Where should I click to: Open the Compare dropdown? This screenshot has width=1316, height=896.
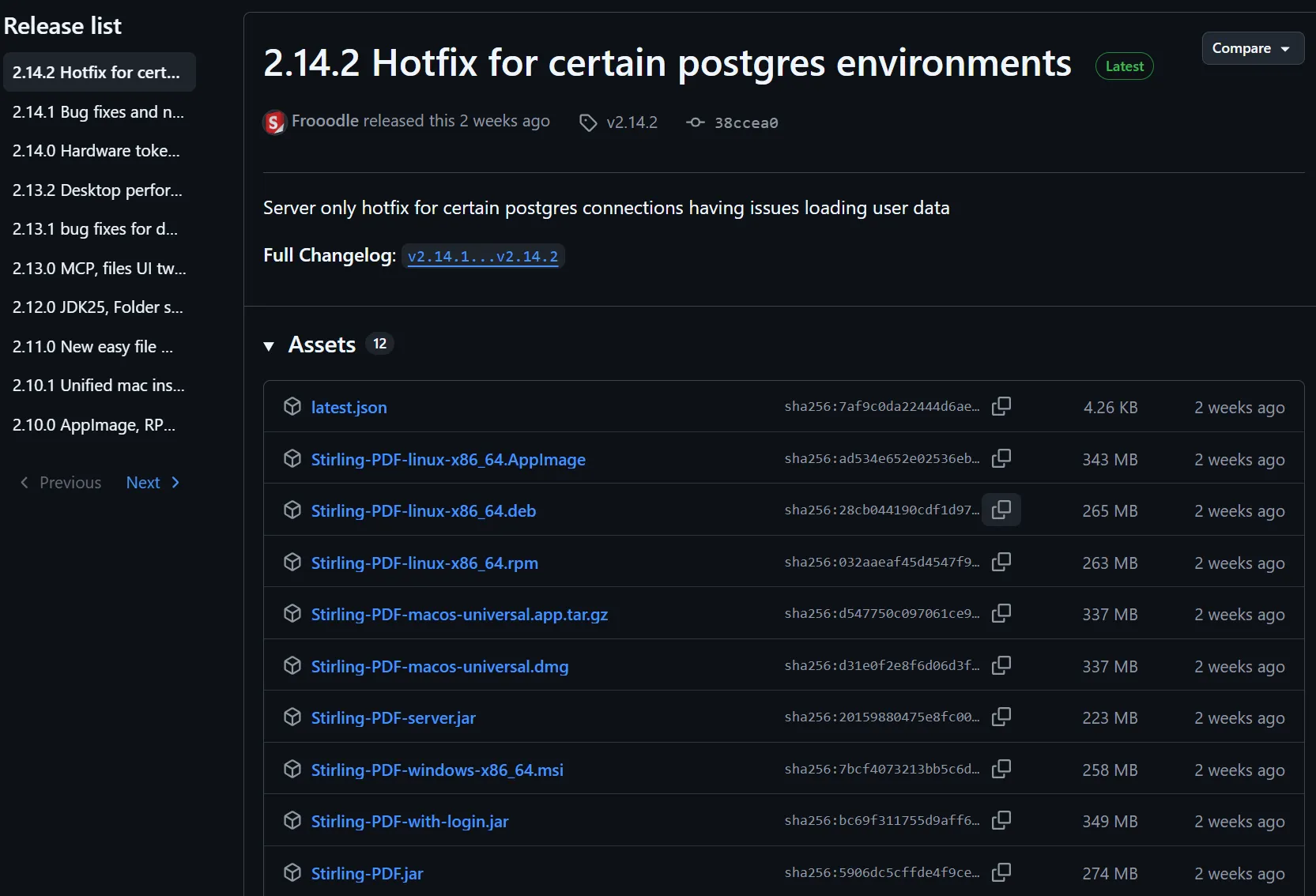(x=1253, y=48)
